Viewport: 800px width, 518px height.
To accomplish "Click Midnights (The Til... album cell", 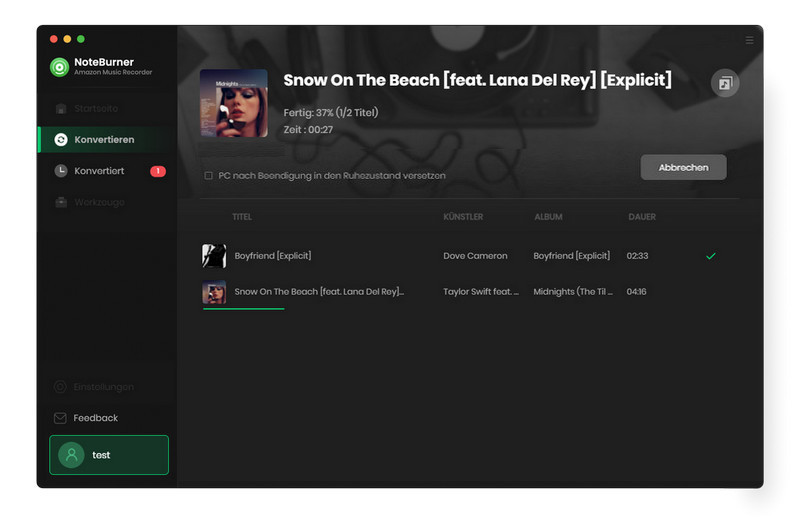I will click(x=572, y=292).
